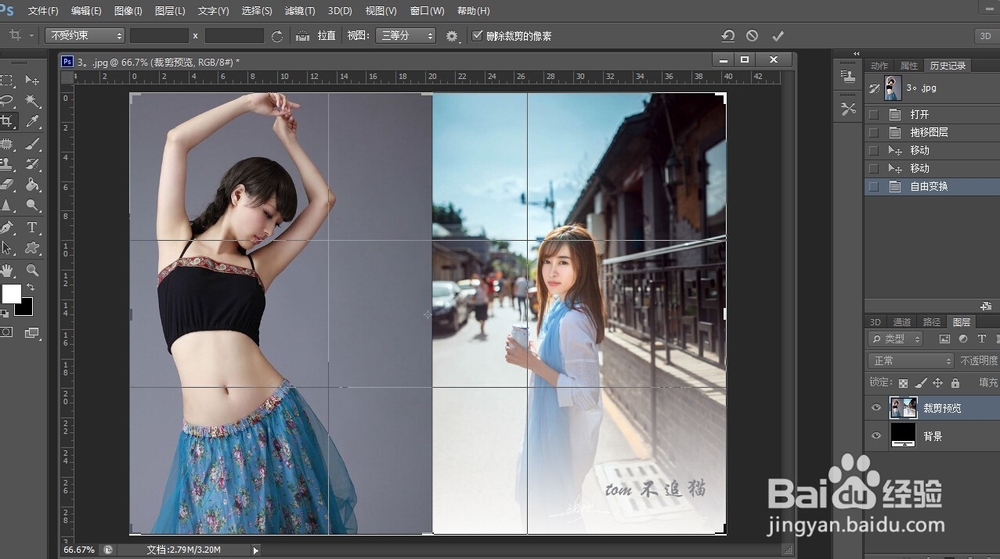1000x559 pixels.
Task: Click the Straighten tool icon
Action: (x=303, y=36)
